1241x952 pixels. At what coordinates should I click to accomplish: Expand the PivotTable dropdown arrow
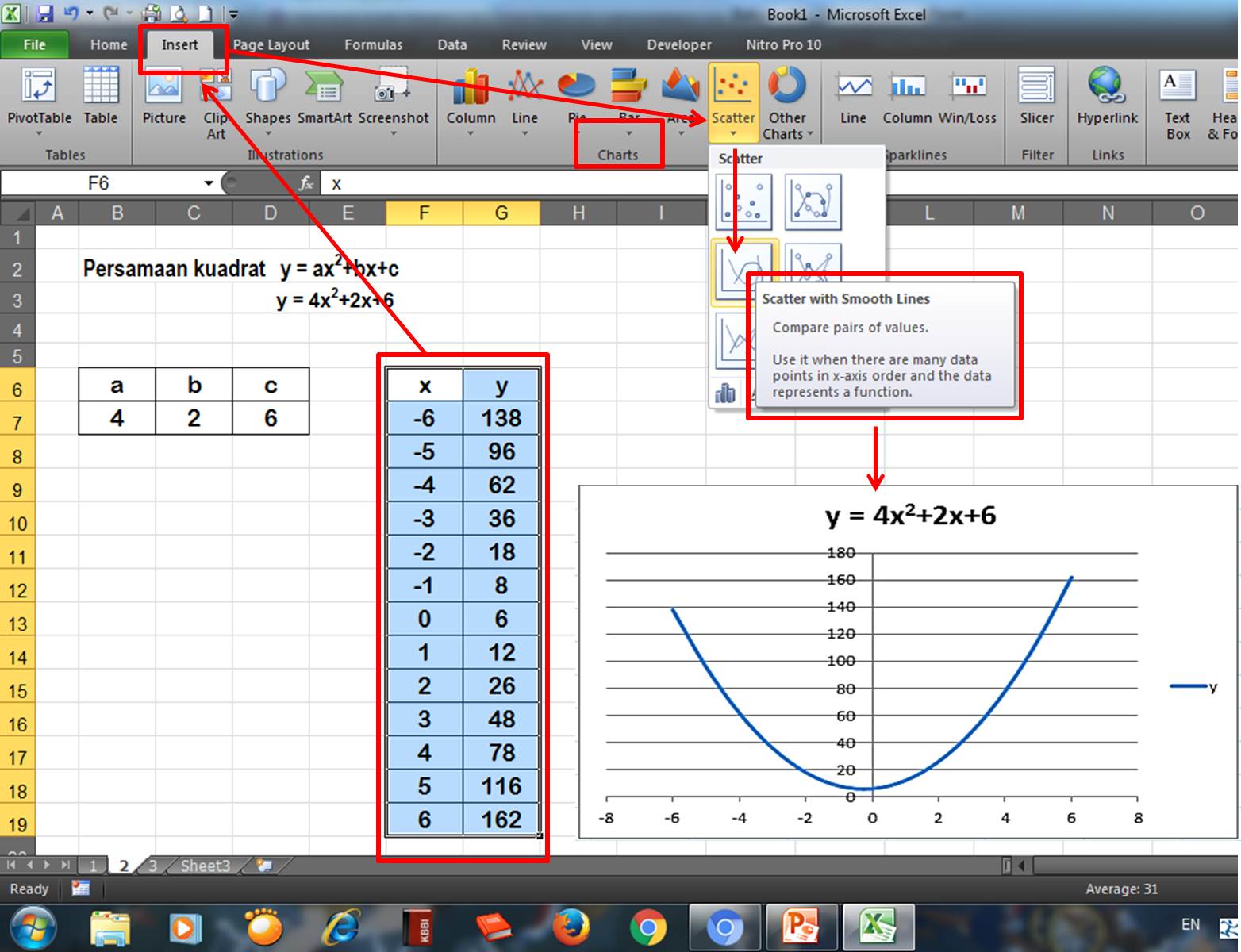tap(39, 133)
